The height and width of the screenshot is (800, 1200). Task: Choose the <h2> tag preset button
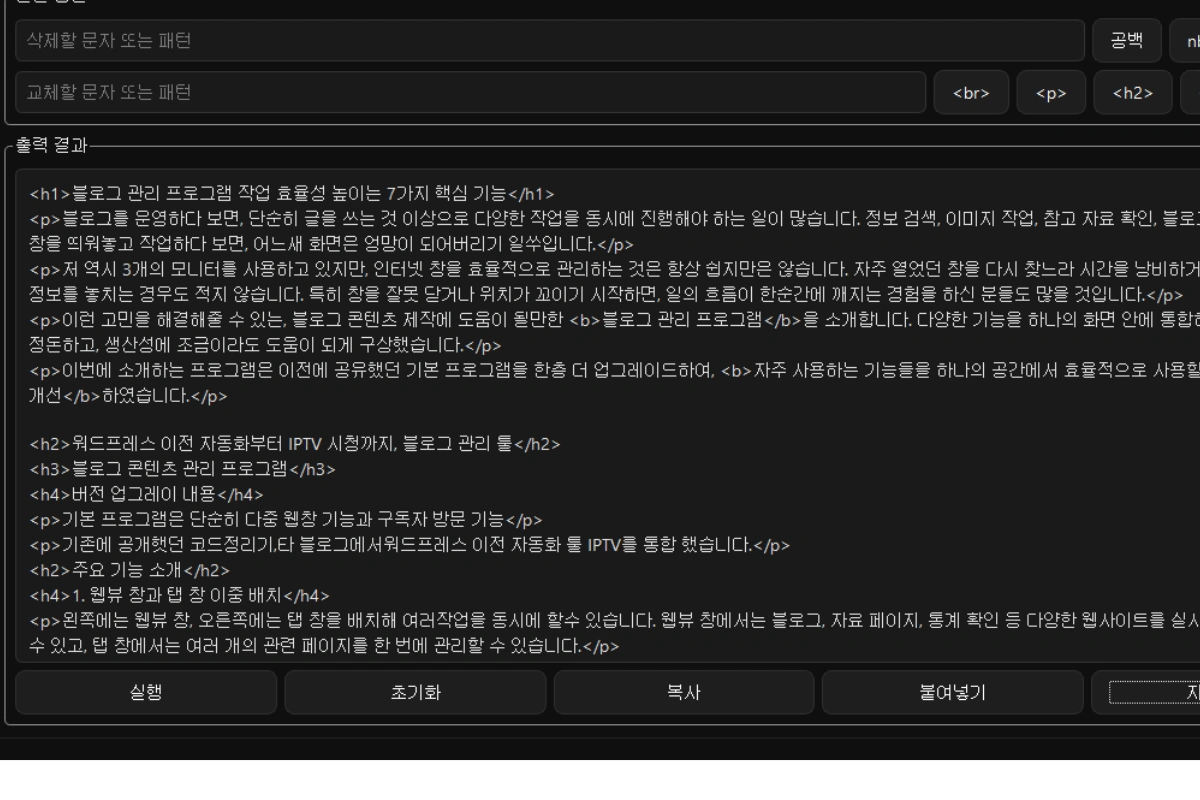pos(1132,93)
